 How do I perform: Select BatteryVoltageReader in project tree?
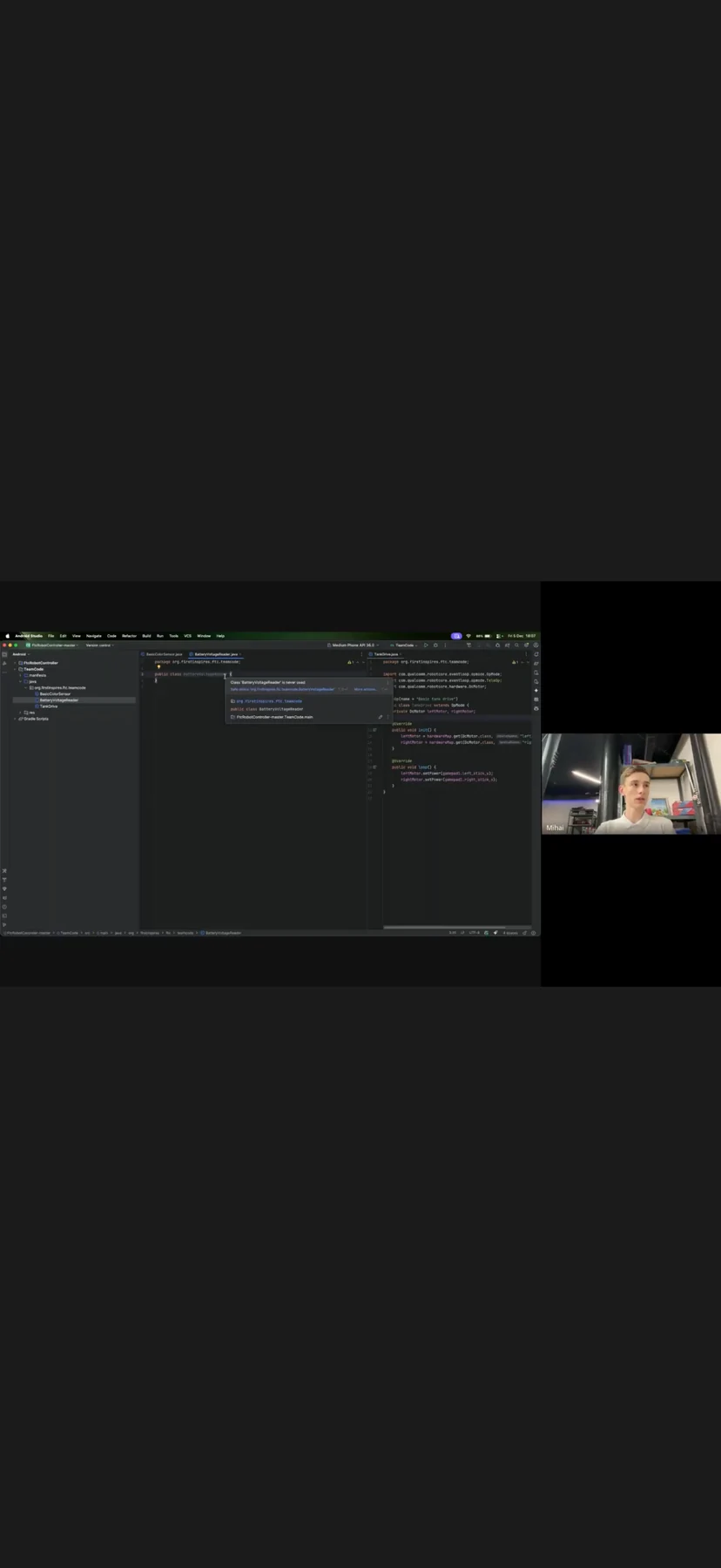(58, 700)
